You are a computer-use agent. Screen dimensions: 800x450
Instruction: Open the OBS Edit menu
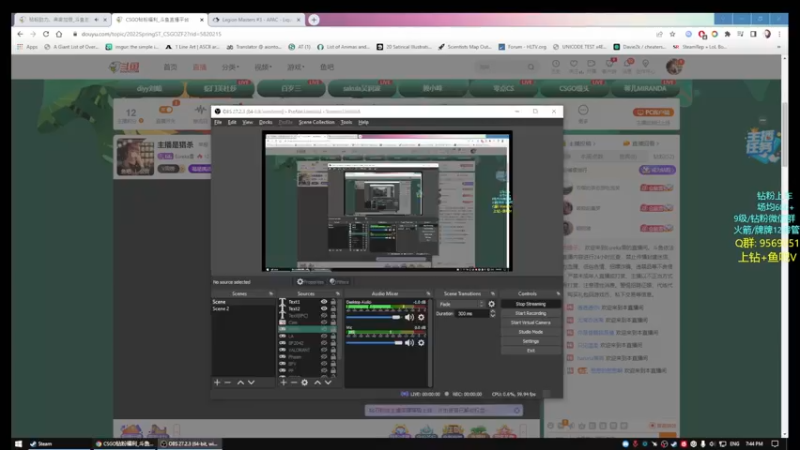tap(232, 122)
